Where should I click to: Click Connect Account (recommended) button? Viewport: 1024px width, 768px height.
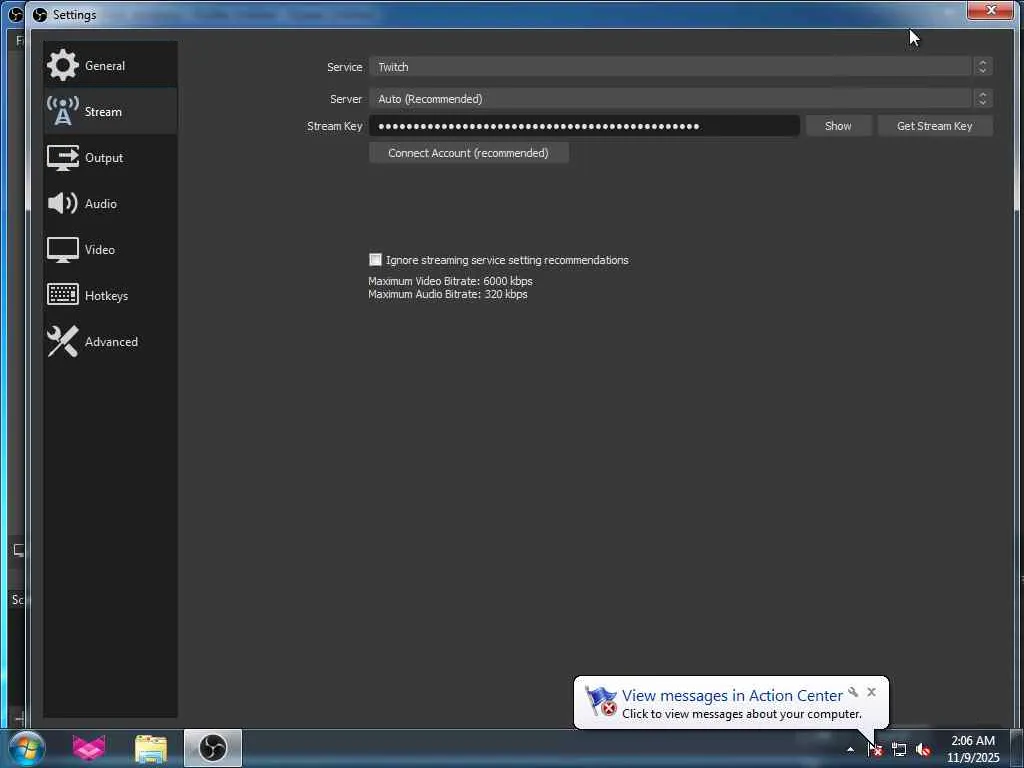coord(468,153)
